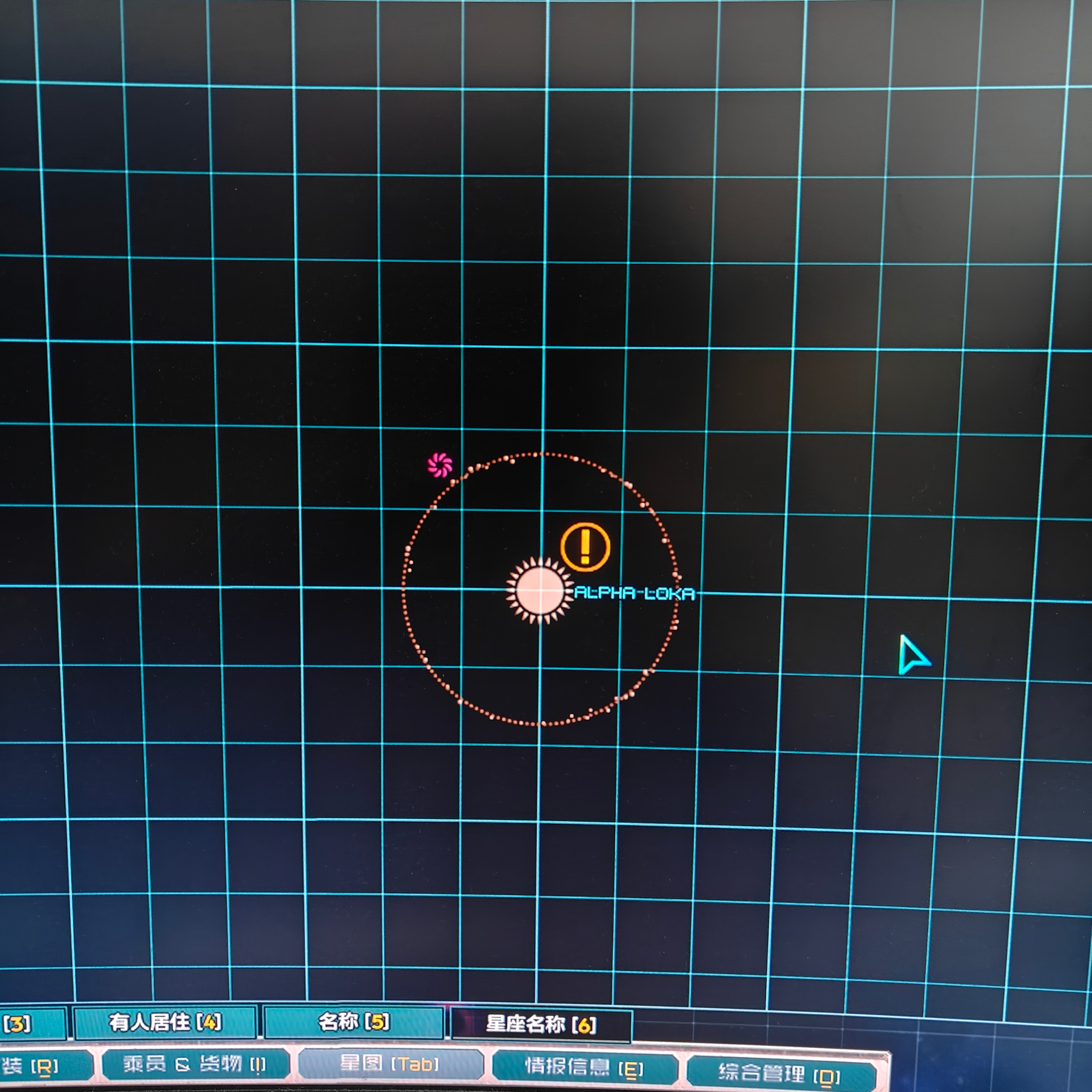Toggle the 名称 [5] names filter
1092x1092 pixels.
pos(353,1022)
